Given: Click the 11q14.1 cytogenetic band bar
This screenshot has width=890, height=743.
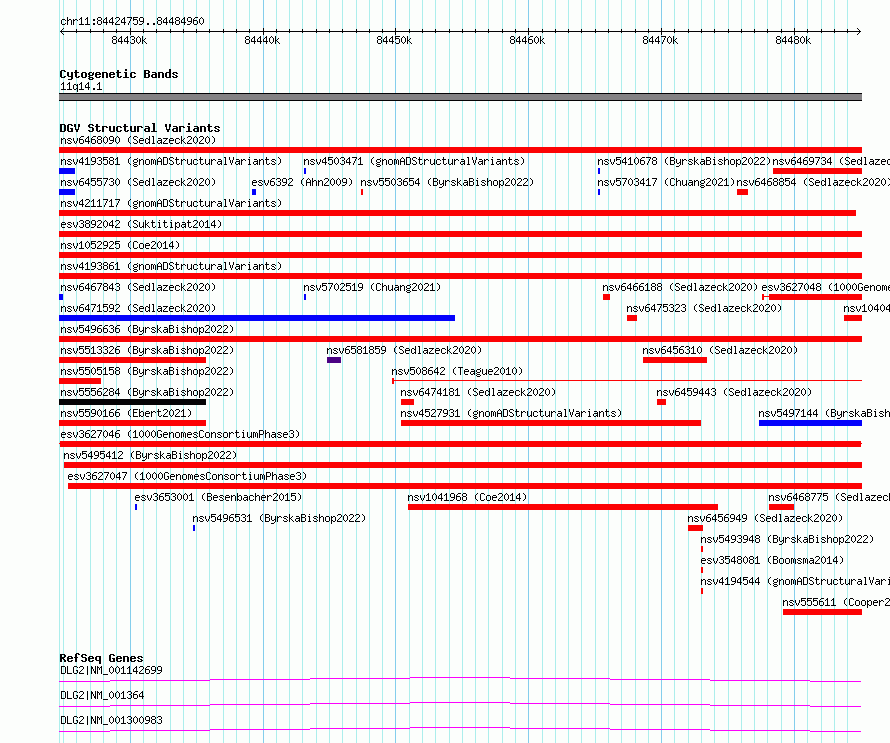Looking at the screenshot, I should pos(460,97).
